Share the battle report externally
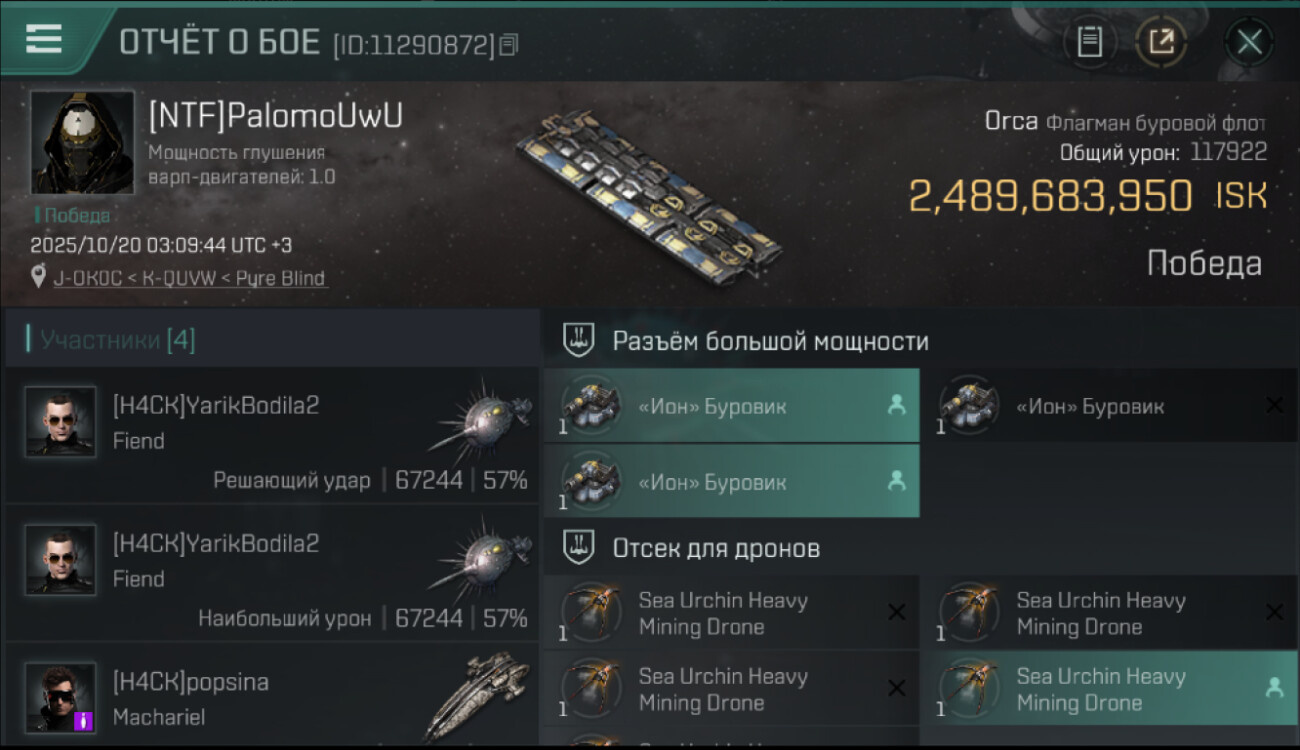 (x=1161, y=42)
